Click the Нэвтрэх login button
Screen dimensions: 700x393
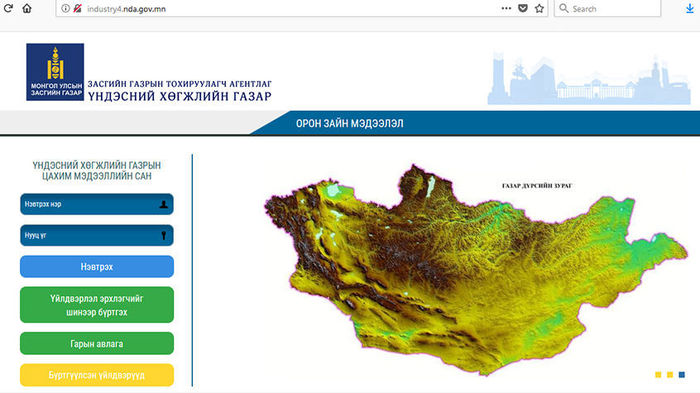click(97, 267)
